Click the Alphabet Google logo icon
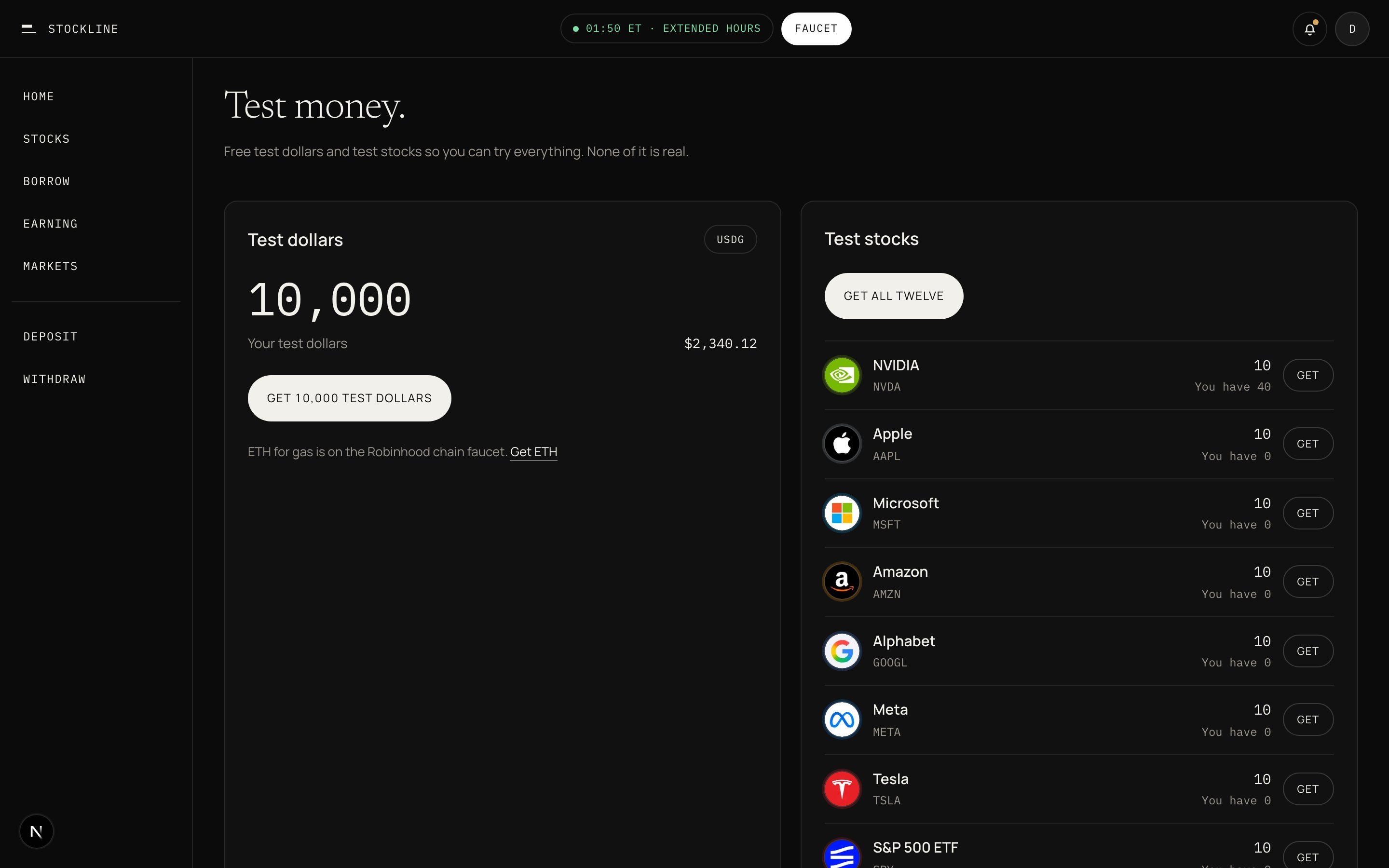Image resolution: width=1389 pixels, height=868 pixels. pyautogui.click(x=842, y=651)
